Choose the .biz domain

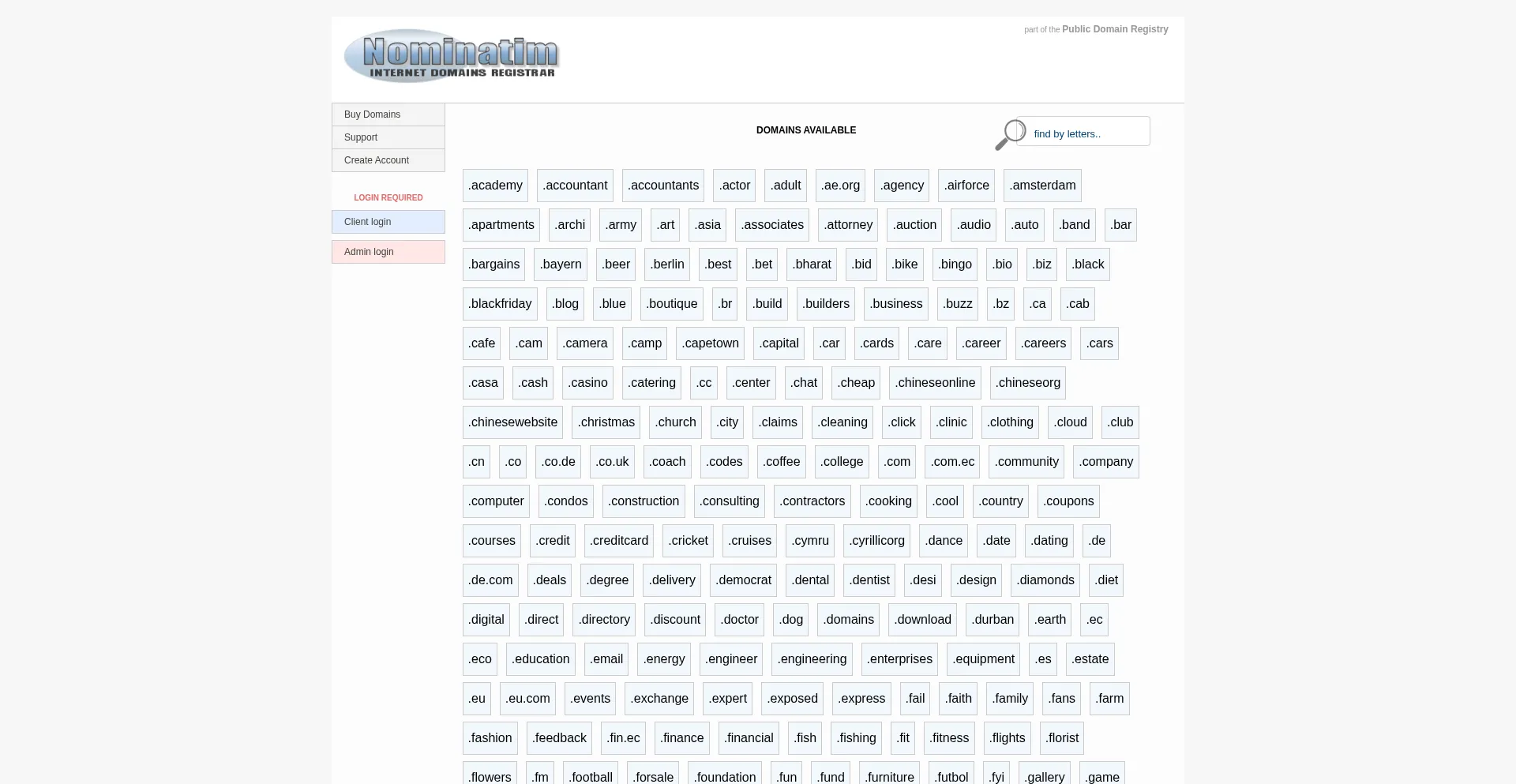point(1042,264)
